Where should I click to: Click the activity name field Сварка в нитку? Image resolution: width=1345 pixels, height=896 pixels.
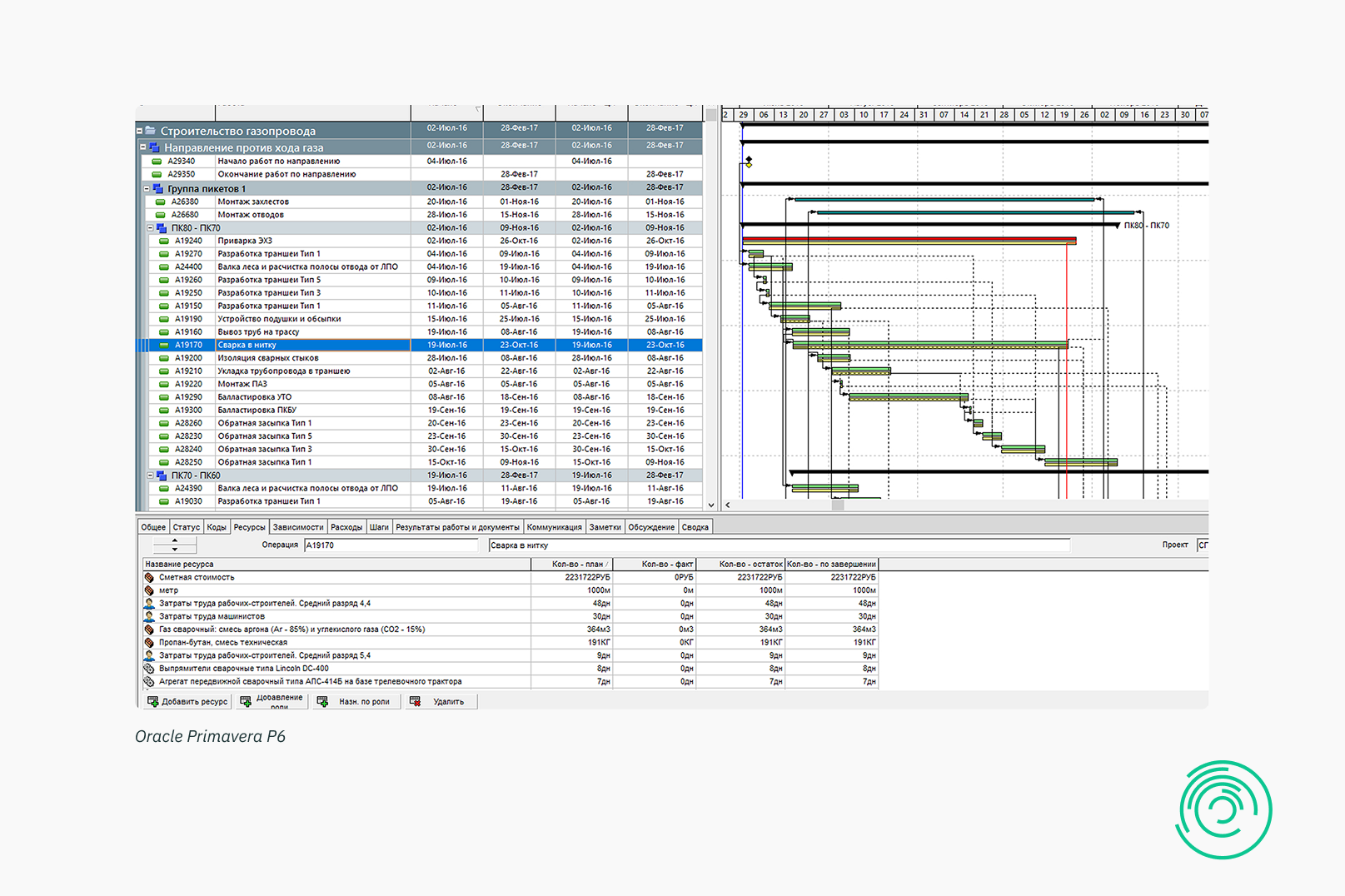coord(779,545)
